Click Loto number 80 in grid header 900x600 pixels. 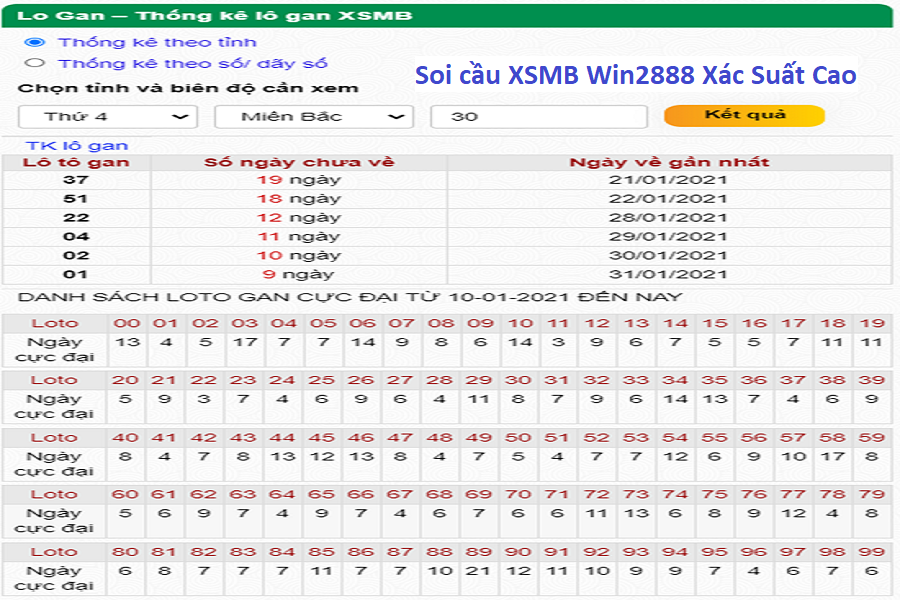click(125, 552)
